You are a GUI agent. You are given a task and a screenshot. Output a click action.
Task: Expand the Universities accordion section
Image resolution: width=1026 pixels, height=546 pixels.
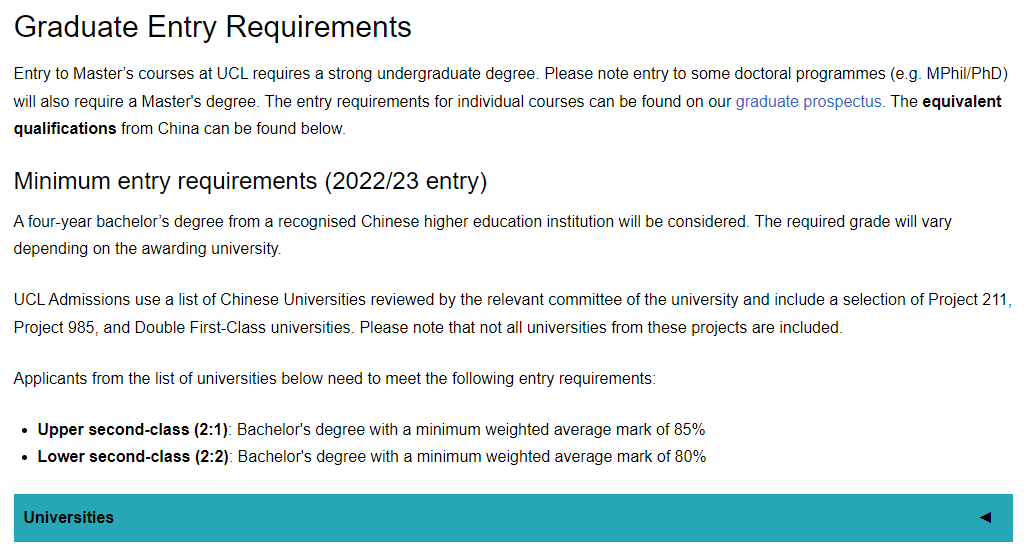click(512, 517)
